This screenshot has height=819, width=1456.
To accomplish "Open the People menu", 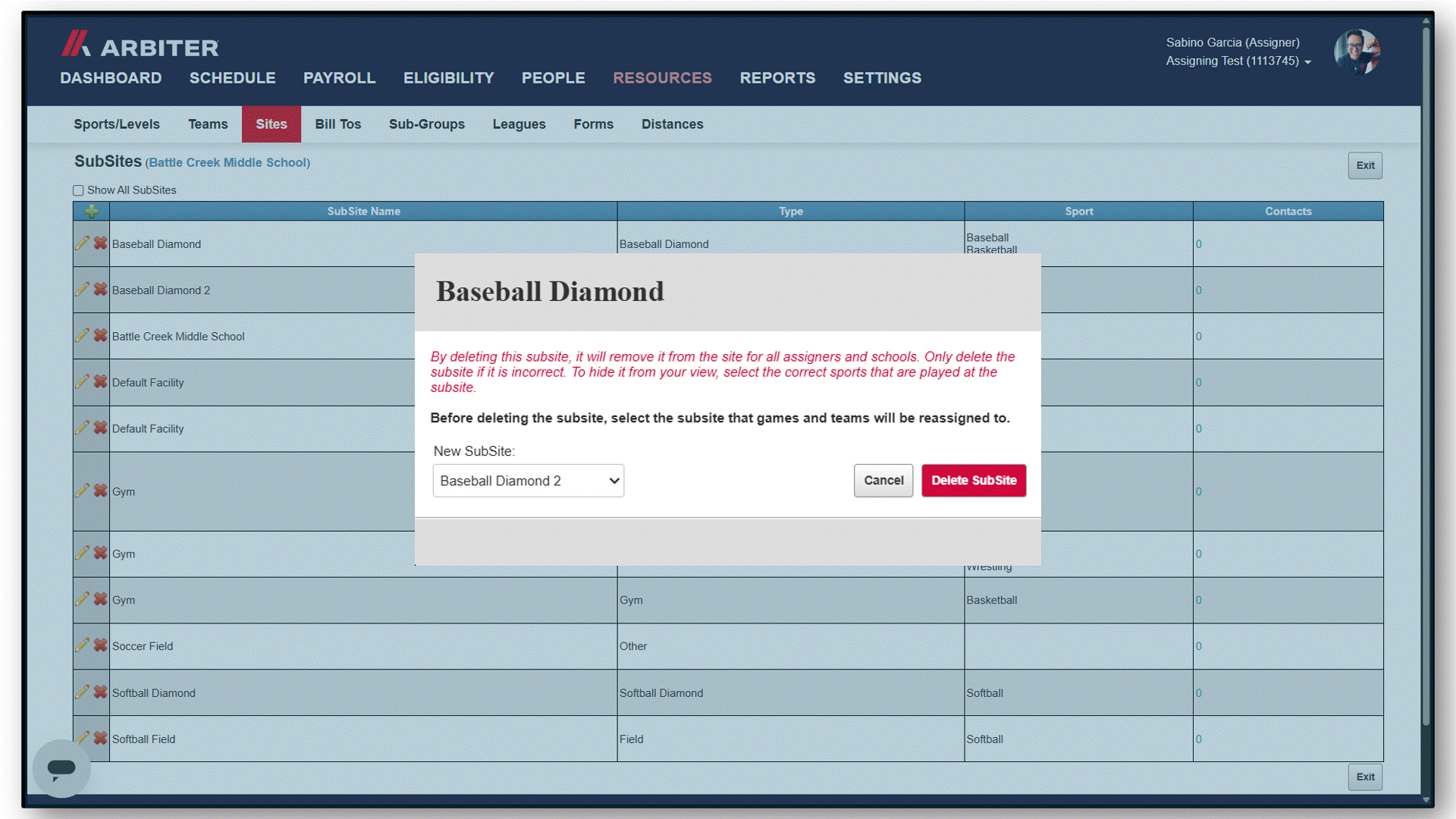I will click(554, 78).
